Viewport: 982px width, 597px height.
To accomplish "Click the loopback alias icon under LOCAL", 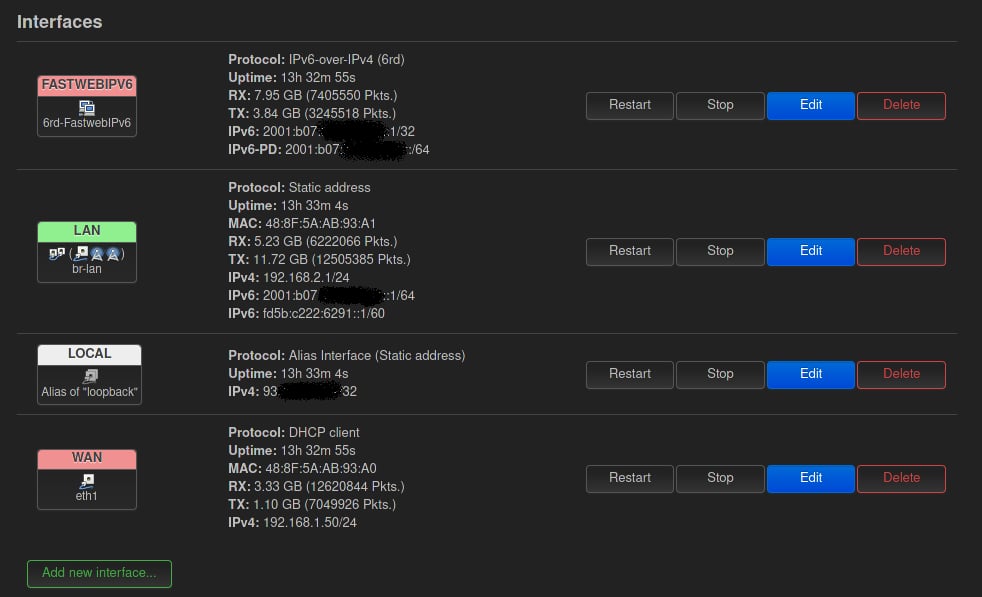I will (90, 376).
